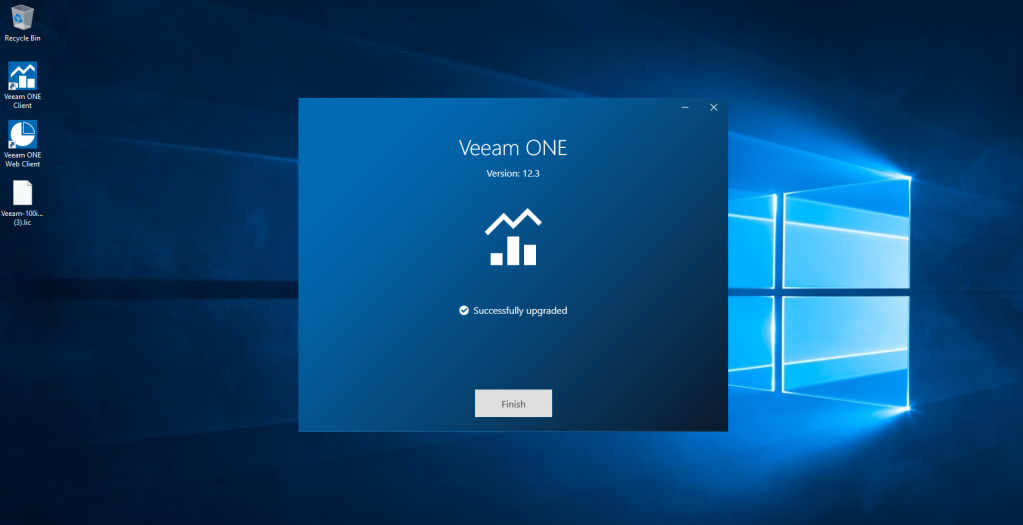Open the Recycle Bin desktop icon

pos(22,23)
